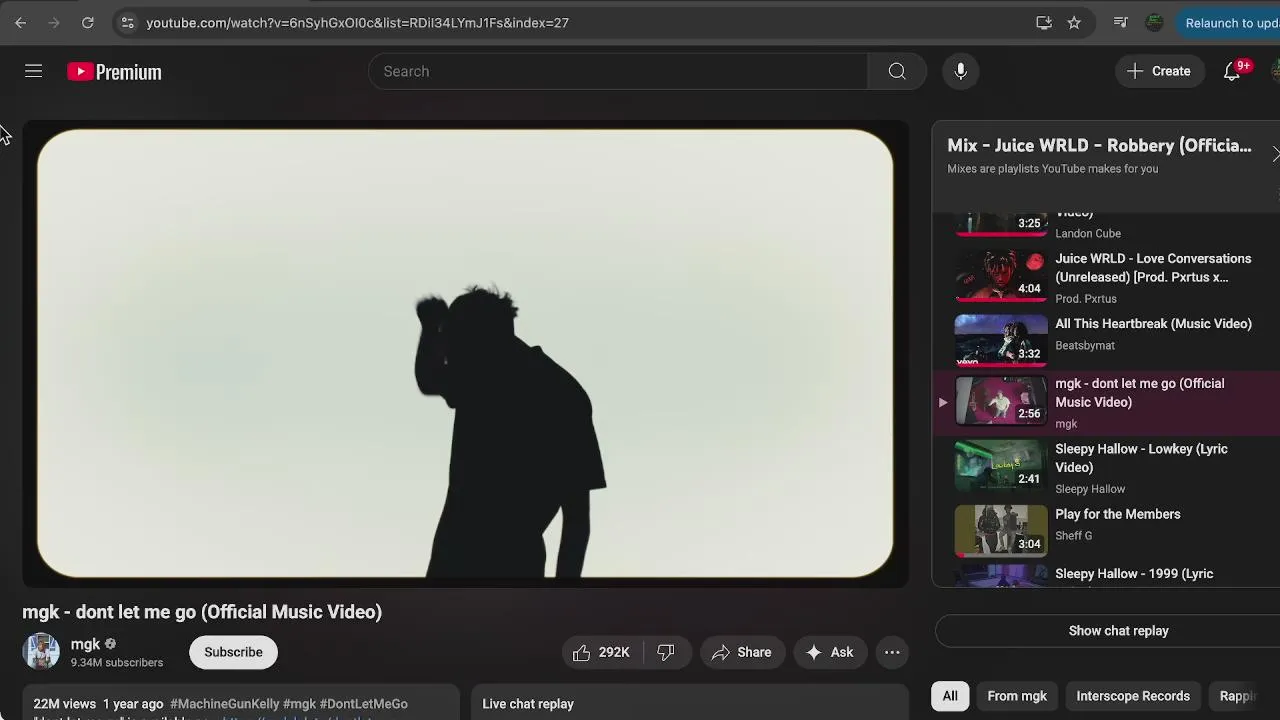Click the video title text
The width and height of the screenshot is (1280, 720).
[202, 612]
